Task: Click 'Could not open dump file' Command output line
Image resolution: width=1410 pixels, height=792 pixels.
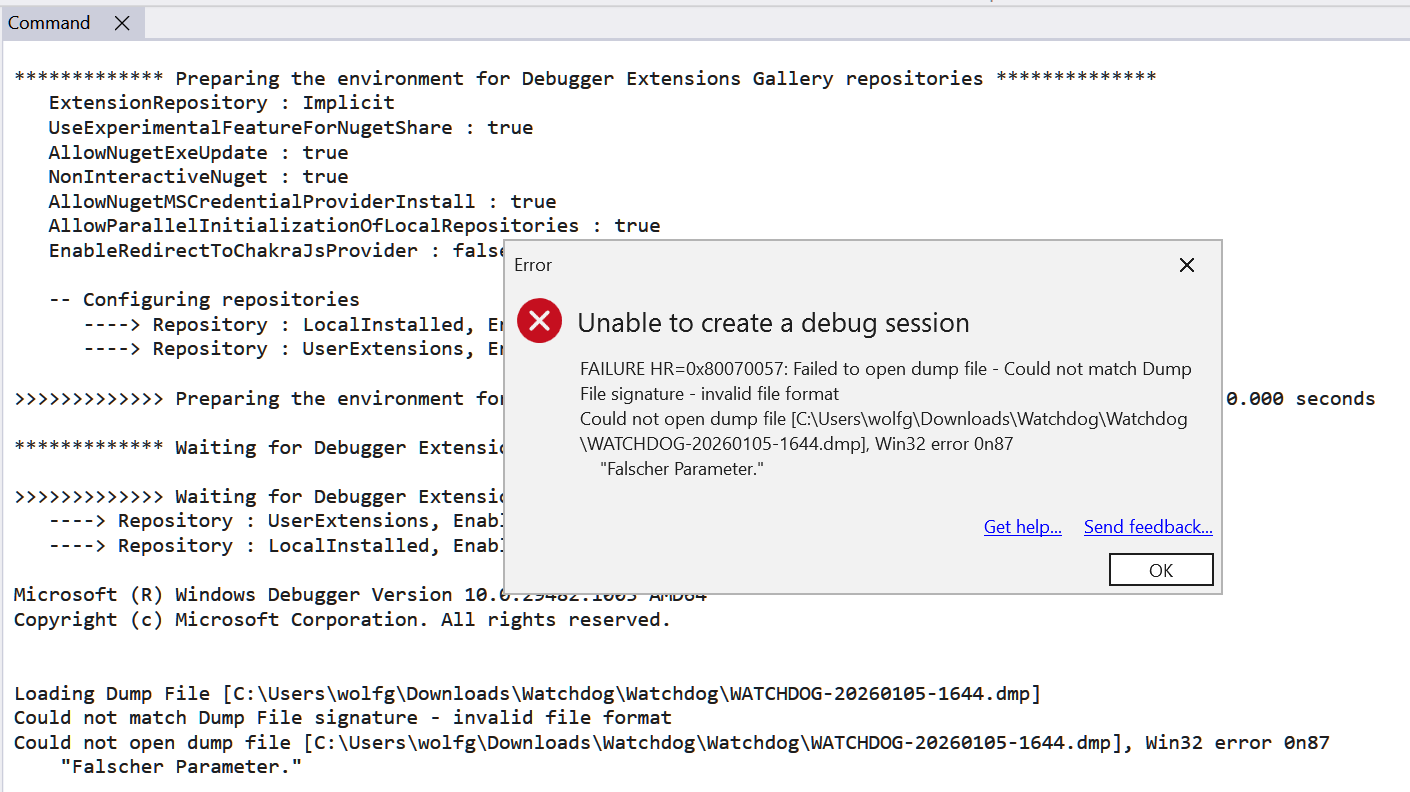Action: click(x=672, y=743)
